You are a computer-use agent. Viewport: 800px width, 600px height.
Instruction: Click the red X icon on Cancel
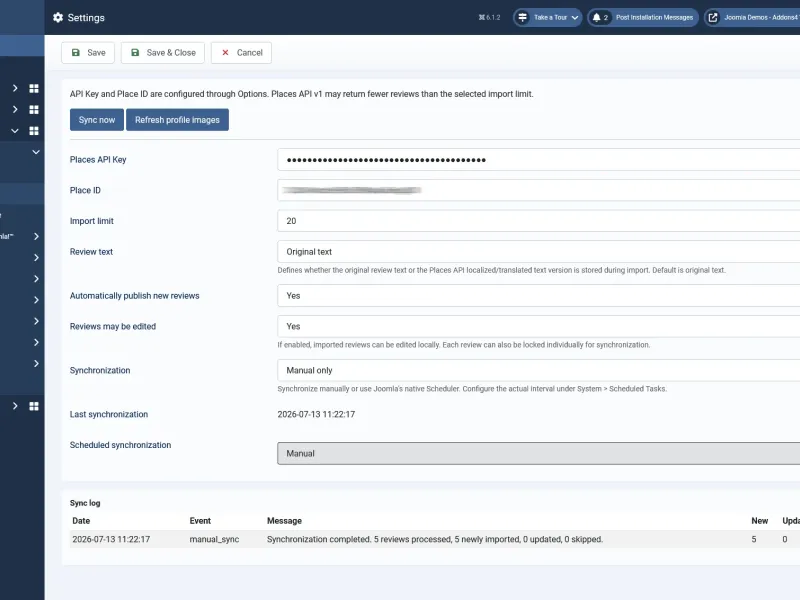225,53
